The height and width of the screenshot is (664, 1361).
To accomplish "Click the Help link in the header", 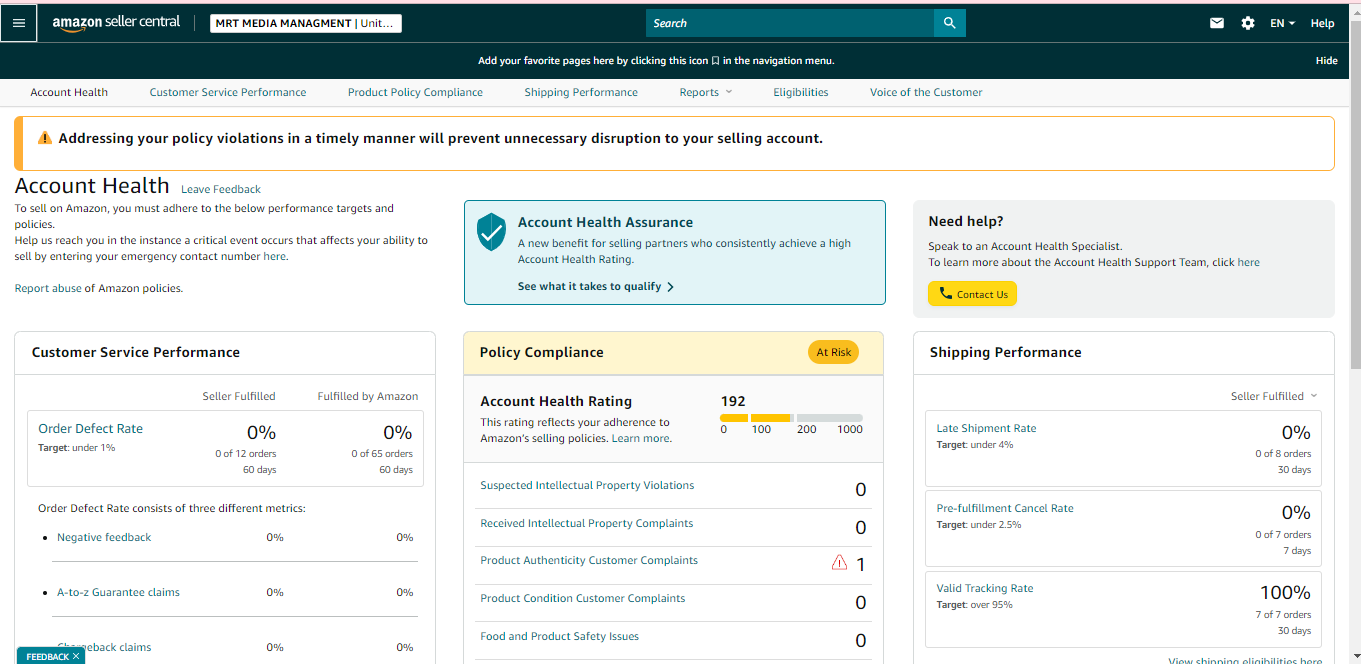I will click(x=1322, y=23).
